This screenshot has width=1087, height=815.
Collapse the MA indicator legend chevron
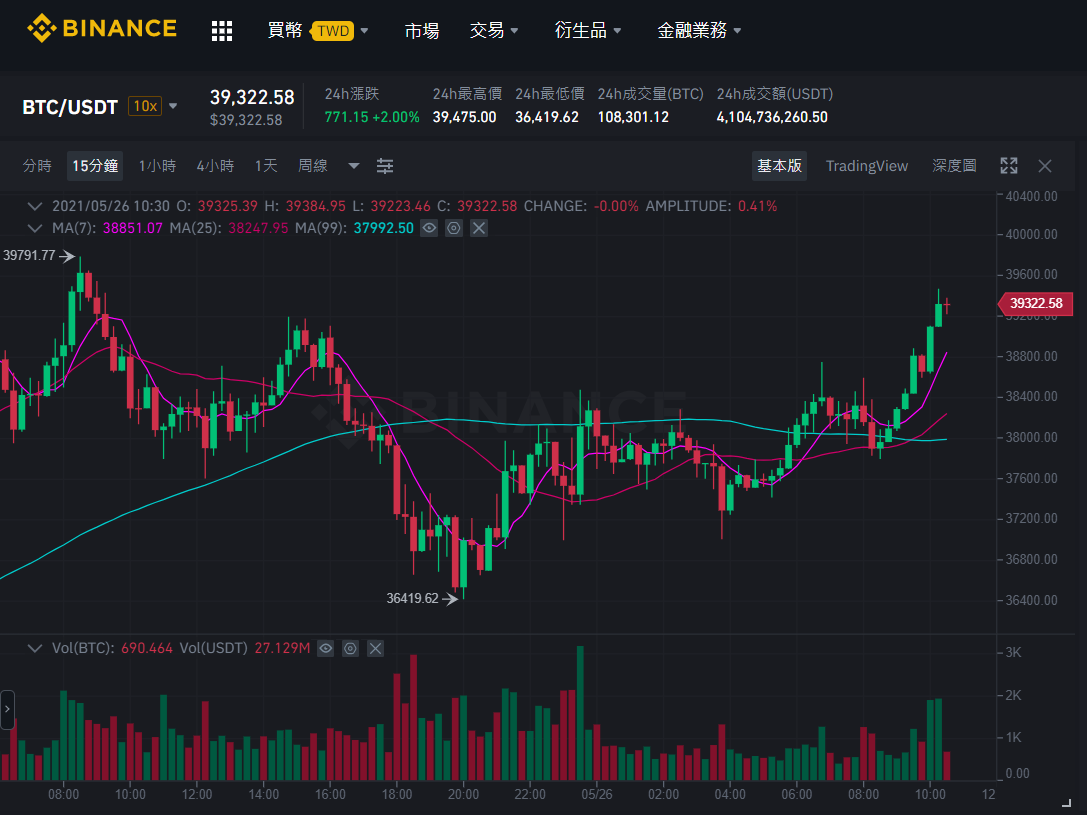34,228
